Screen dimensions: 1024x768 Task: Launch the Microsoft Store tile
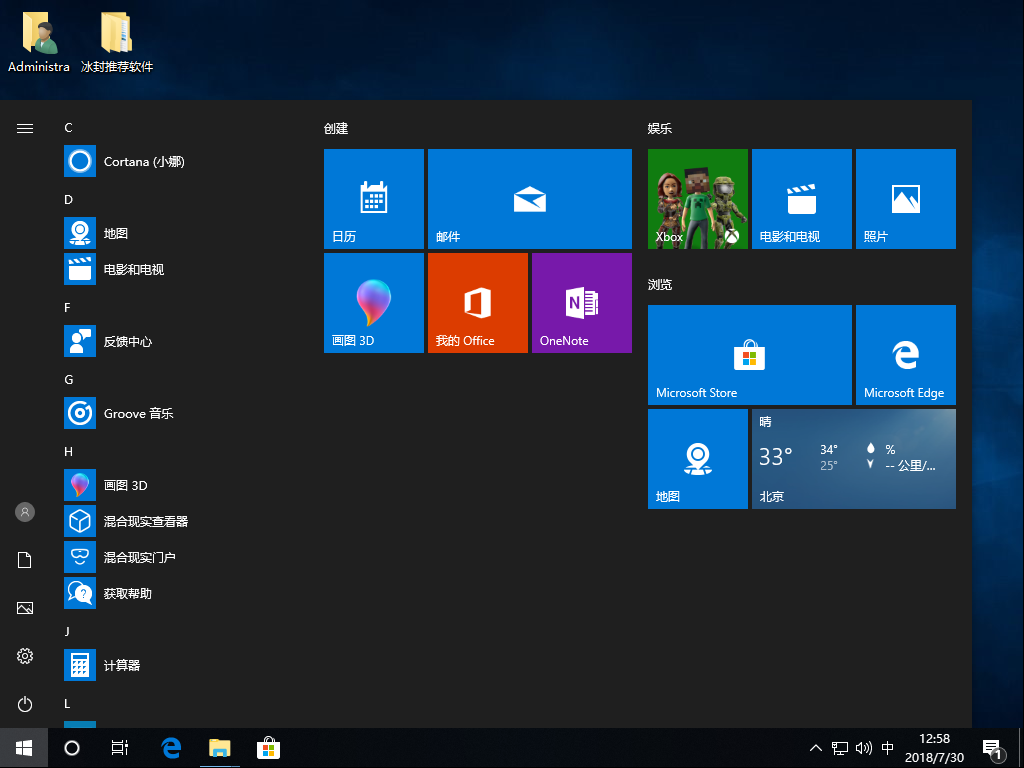click(750, 355)
